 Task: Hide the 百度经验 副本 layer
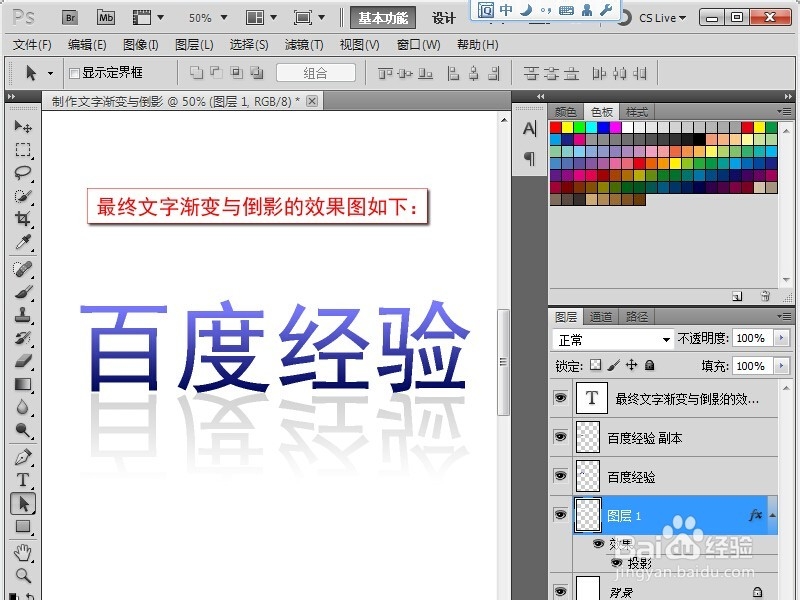(562, 437)
